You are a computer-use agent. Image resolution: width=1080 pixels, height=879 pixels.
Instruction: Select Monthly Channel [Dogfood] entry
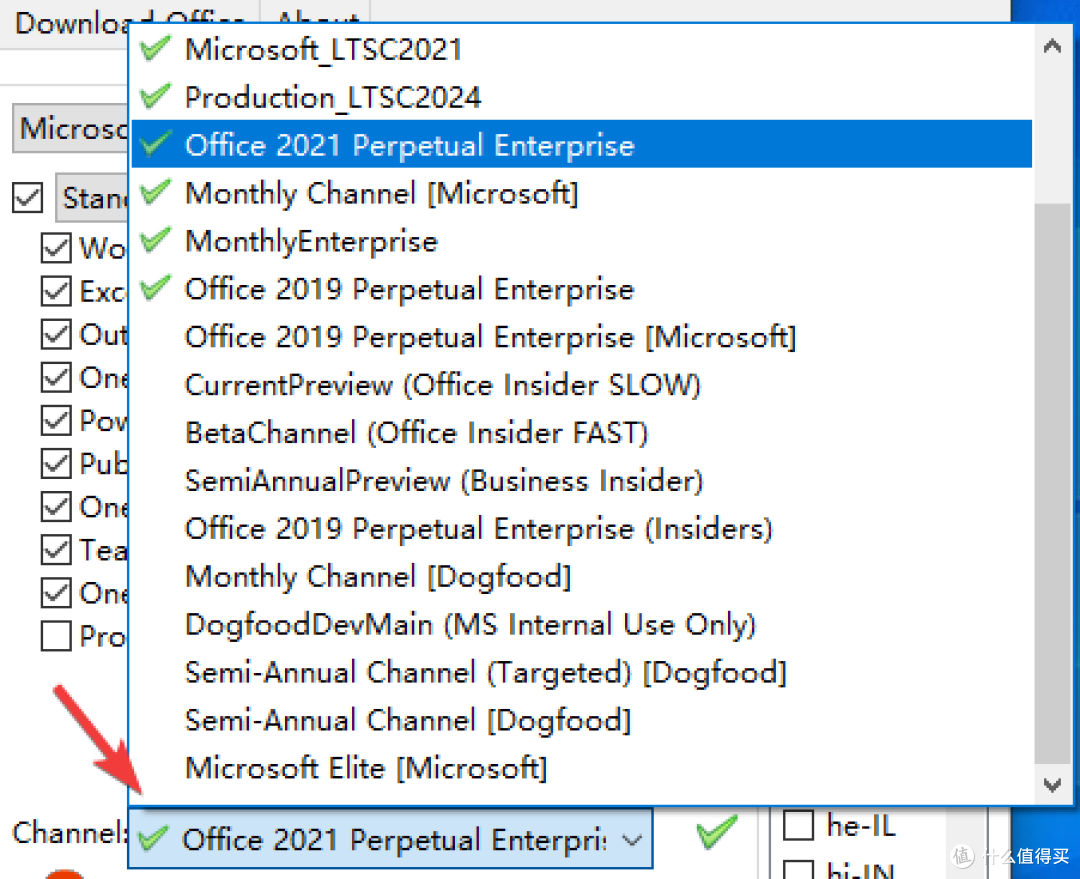[x=581, y=576]
